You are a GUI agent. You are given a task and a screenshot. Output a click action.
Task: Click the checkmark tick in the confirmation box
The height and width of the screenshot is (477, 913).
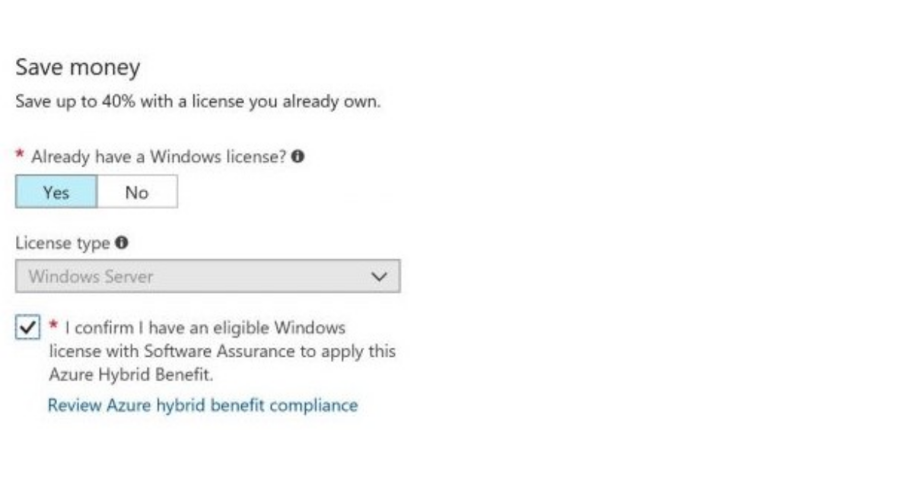coord(27,327)
